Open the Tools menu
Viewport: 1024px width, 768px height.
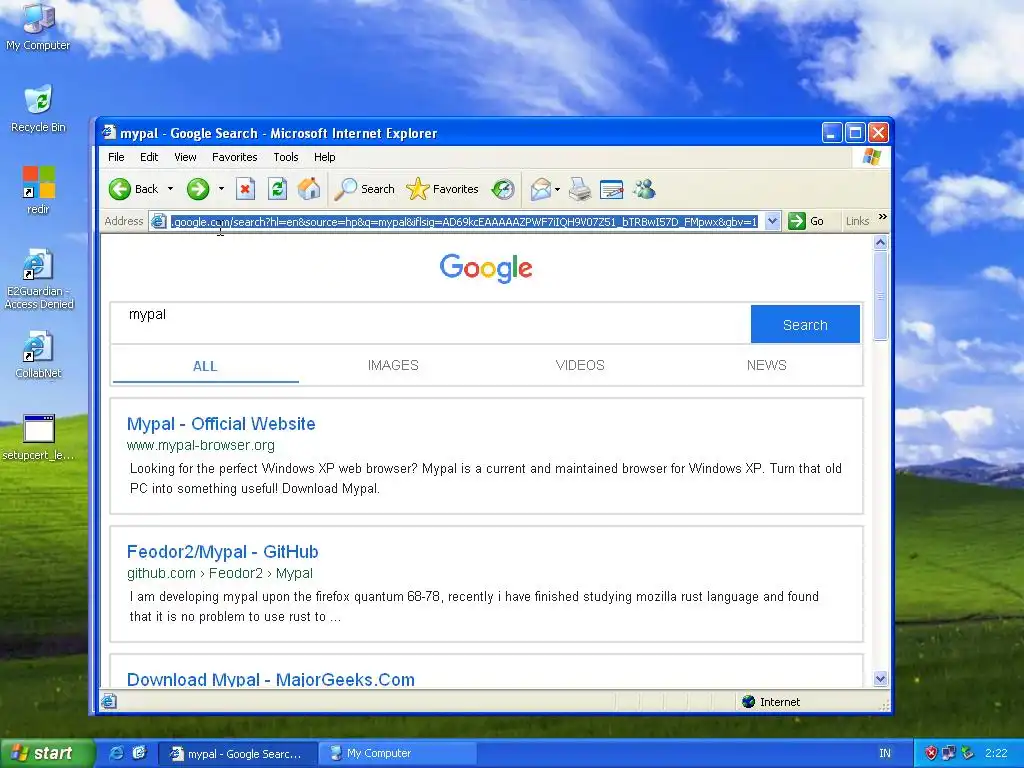click(x=285, y=157)
